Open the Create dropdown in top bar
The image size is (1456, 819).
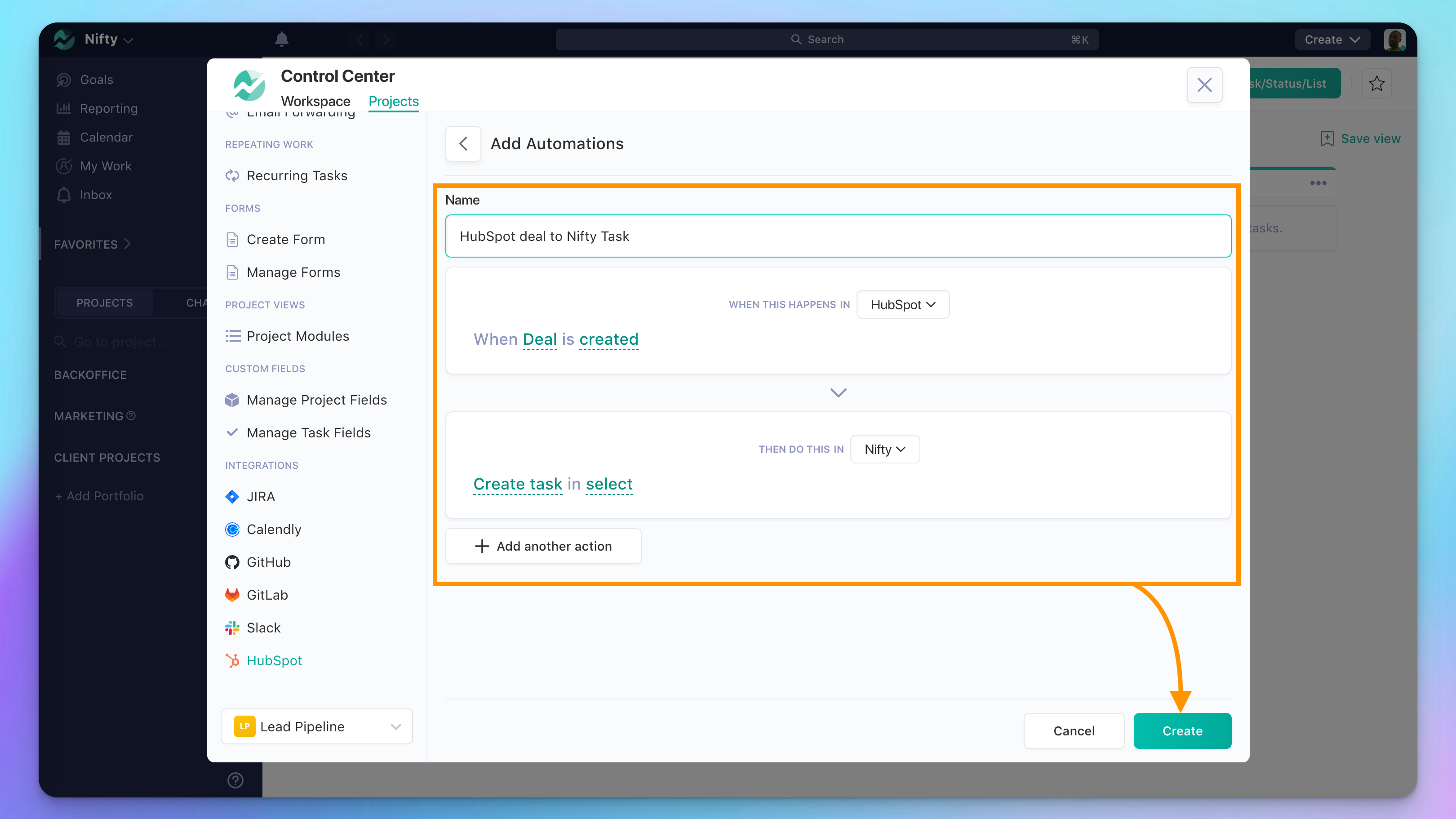click(1332, 40)
